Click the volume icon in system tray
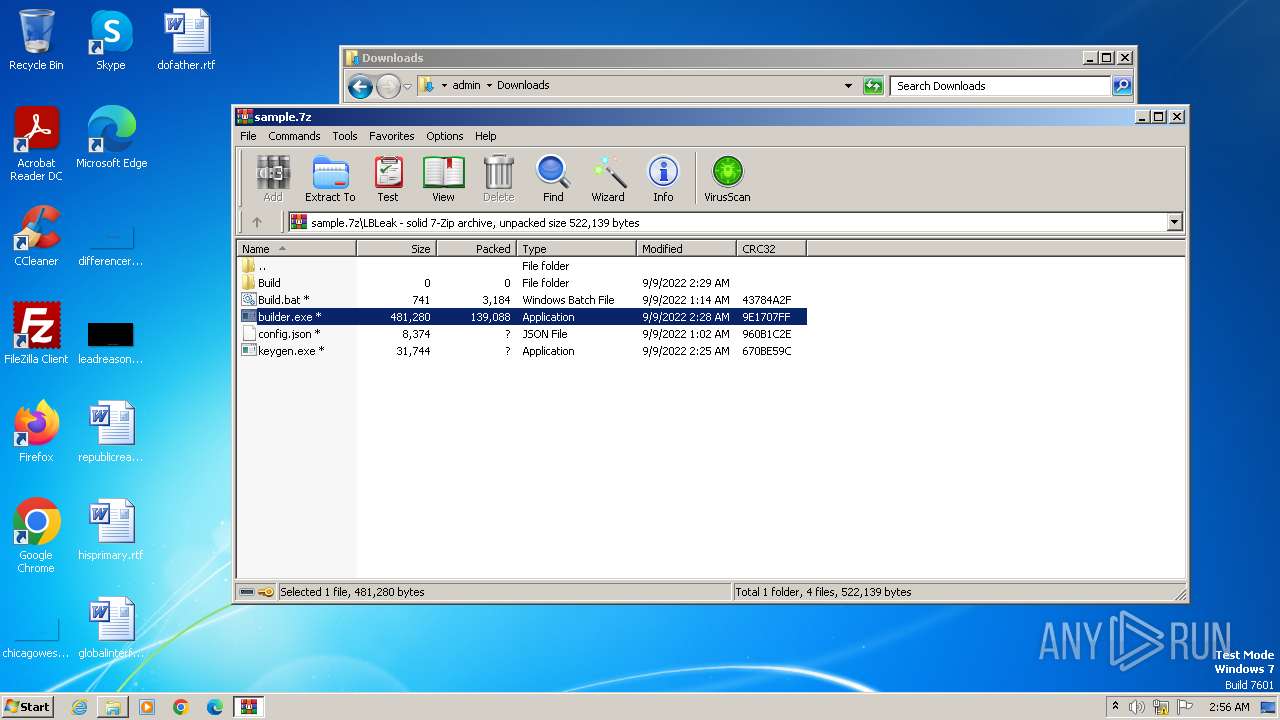1280x720 pixels. point(1137,707)
